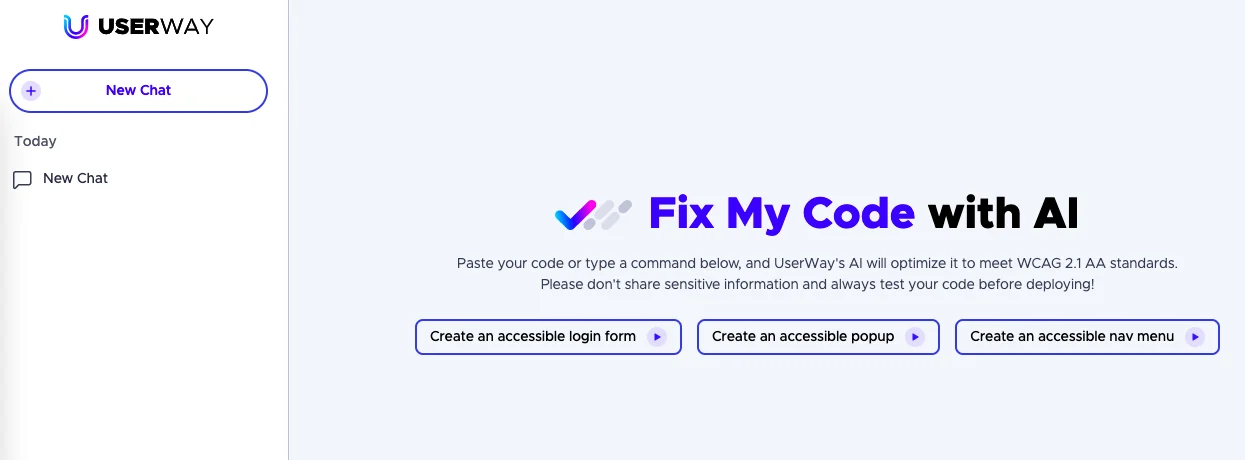Viewport: 1245px width, 460px height.
Task: Click the Today section label
Action: [x=35, y=142]
